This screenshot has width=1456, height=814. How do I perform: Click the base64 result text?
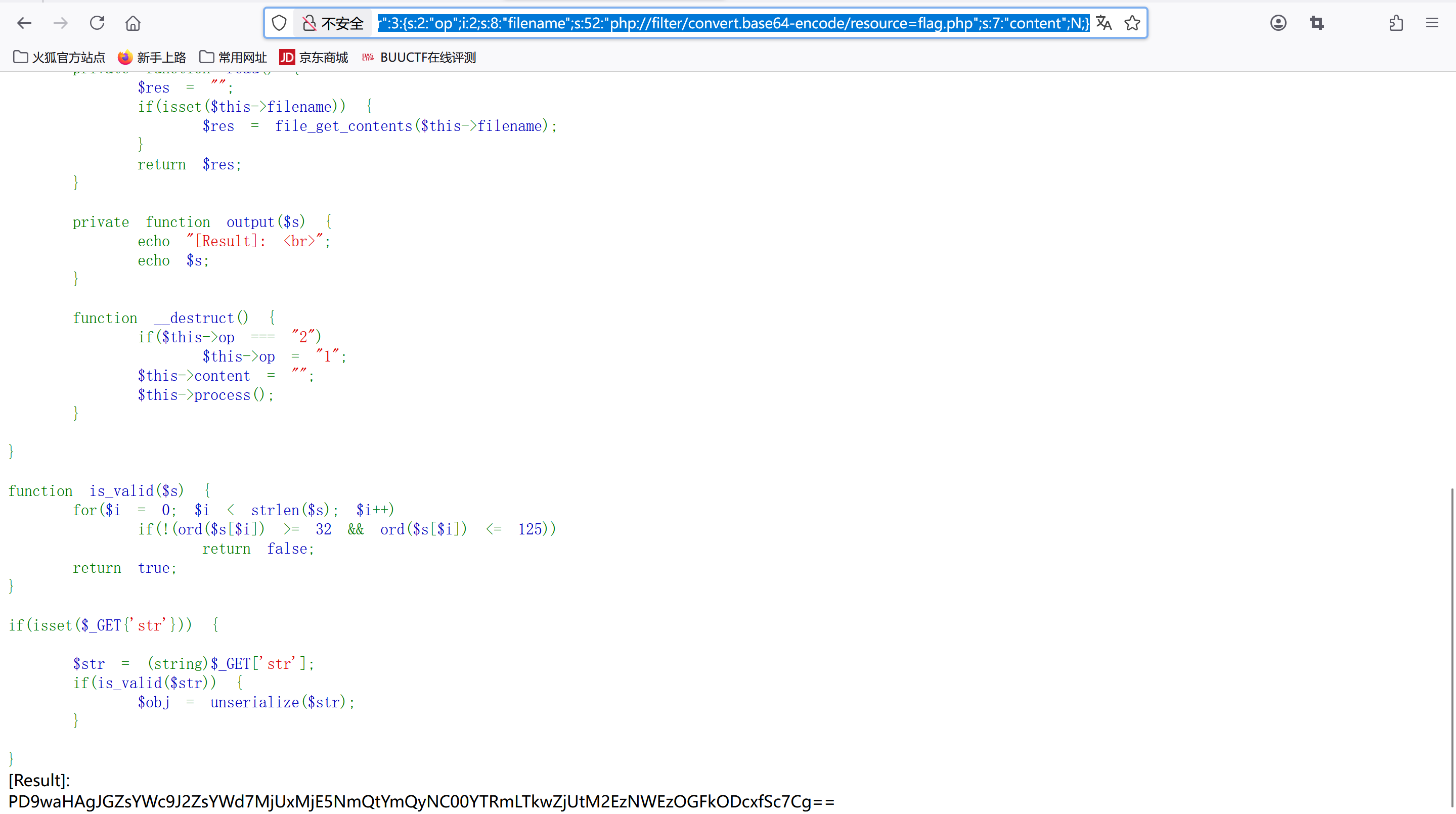pos(421,801)
